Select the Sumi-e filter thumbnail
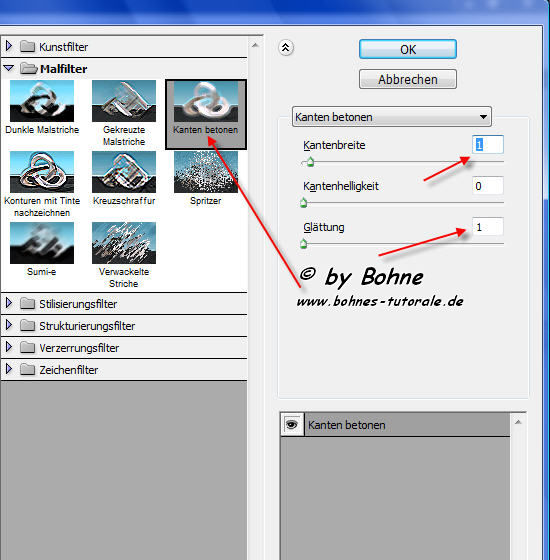Image resolution: width=550 pixels, height=560 pixels. (42, 243)
